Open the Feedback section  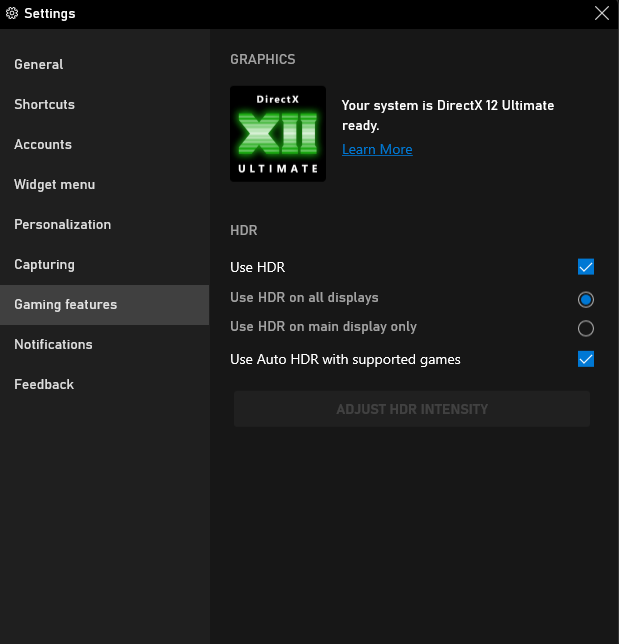pos(44,384)
